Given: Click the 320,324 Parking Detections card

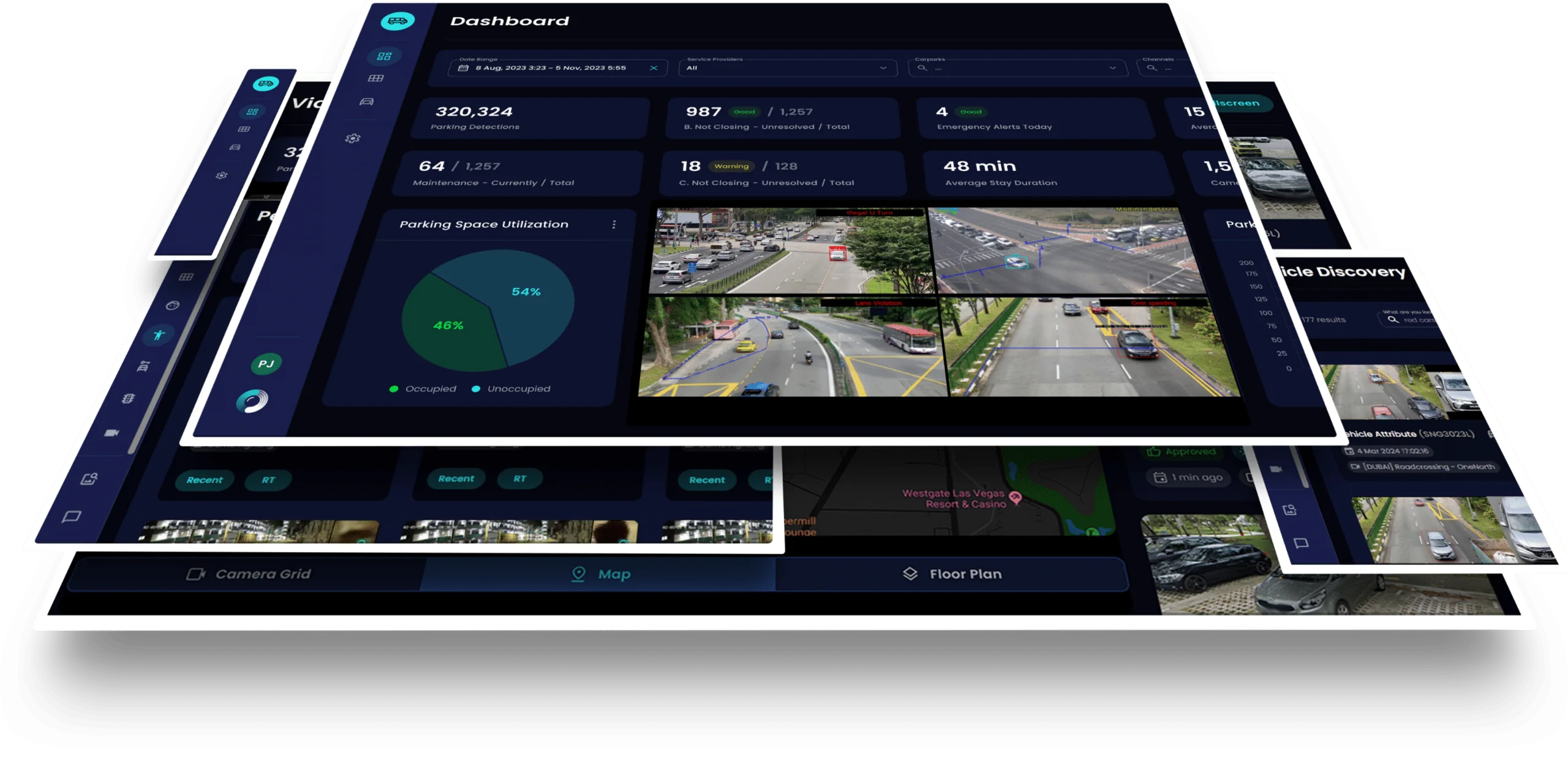Looking at the screenshot, I should [529, 118].
